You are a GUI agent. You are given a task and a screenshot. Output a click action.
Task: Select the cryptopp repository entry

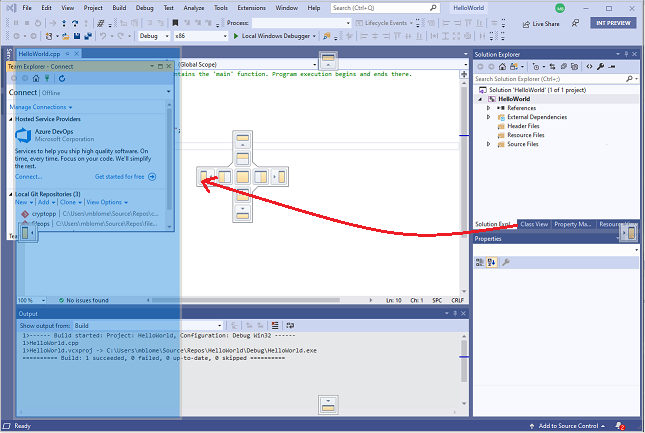click(x=89, y=214)
